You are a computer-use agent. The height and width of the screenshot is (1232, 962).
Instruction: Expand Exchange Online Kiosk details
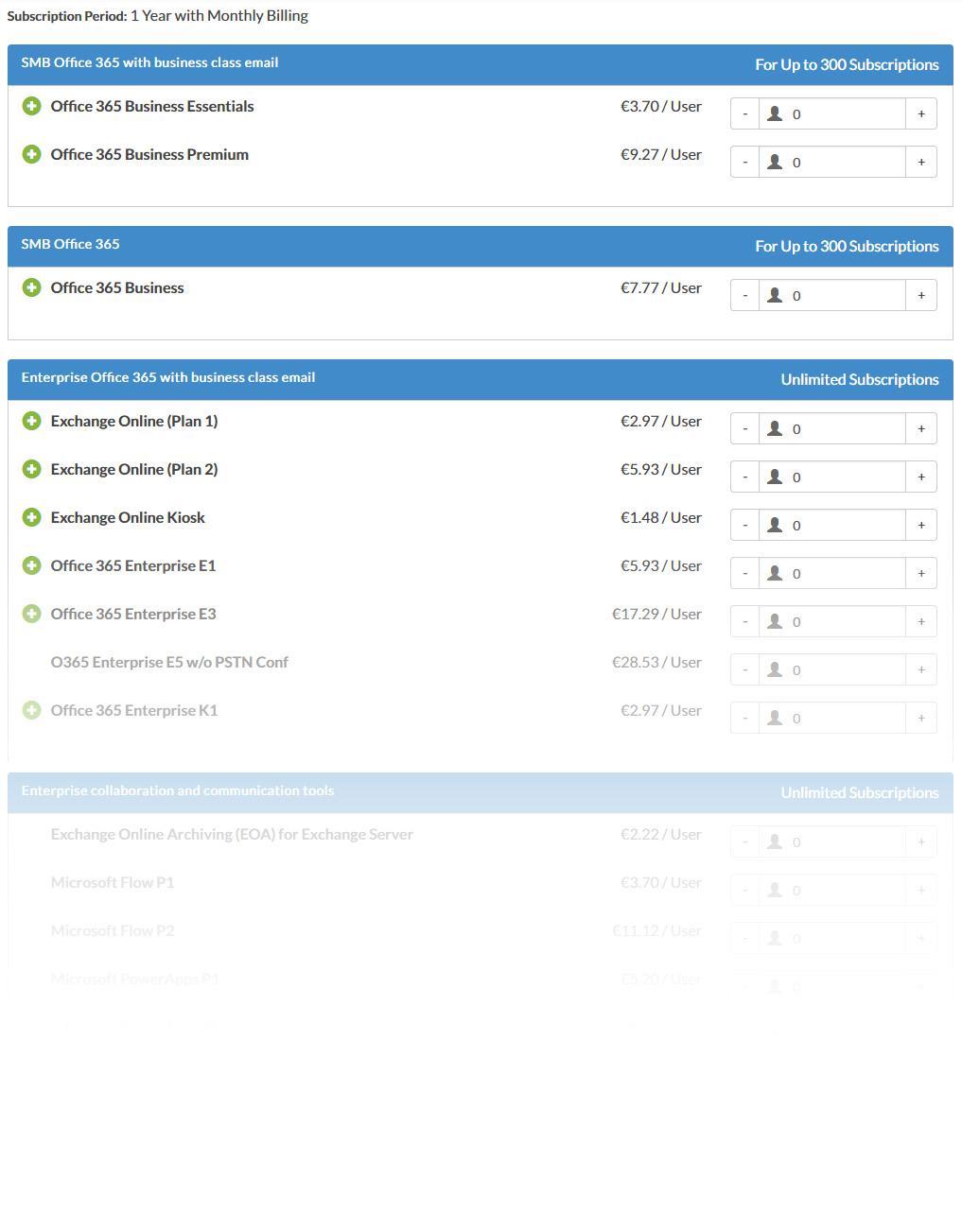(x=31, y=517)
